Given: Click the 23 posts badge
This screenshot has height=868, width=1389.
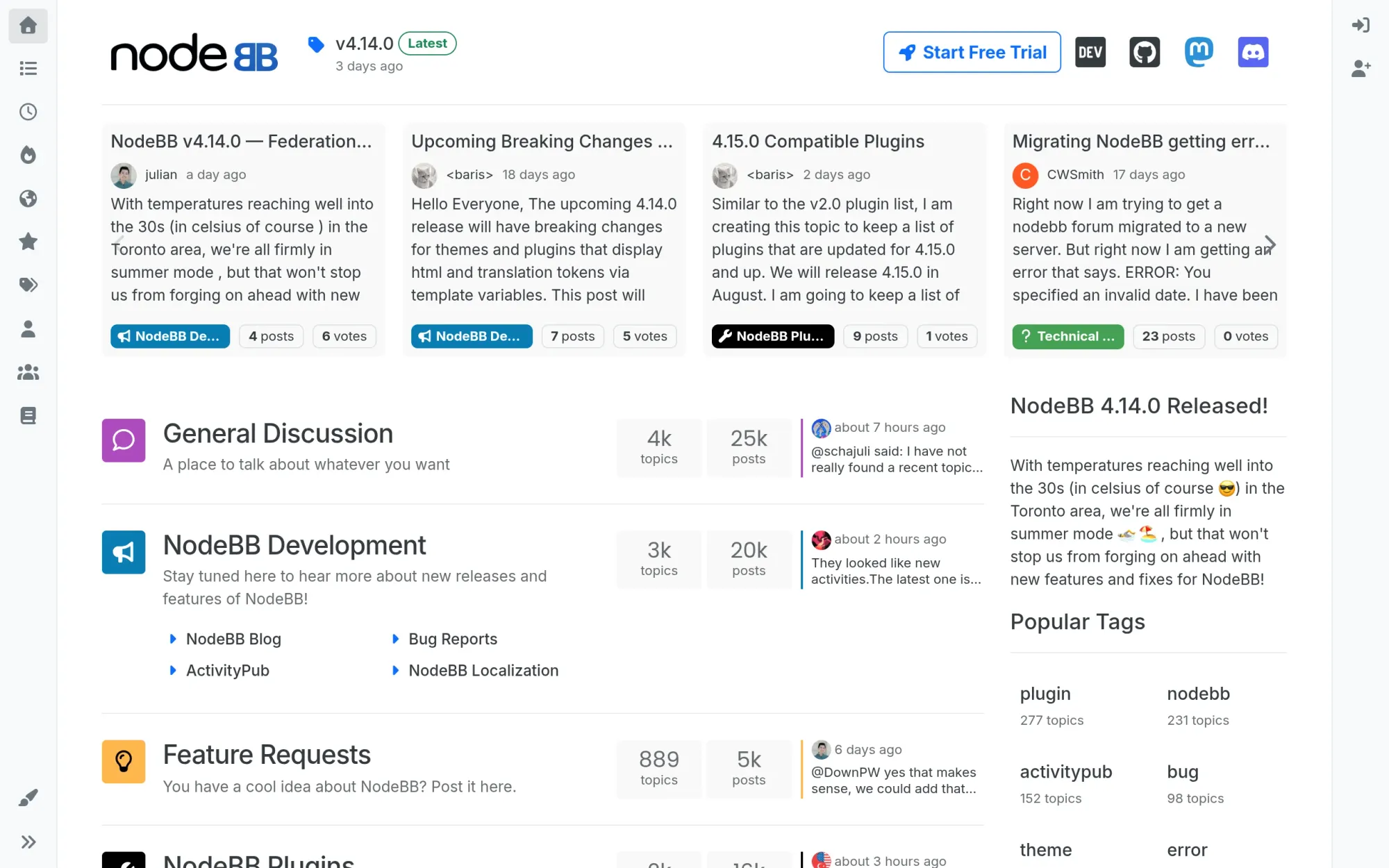Looking at the screenshot, I should click(x=1169, y=336).
